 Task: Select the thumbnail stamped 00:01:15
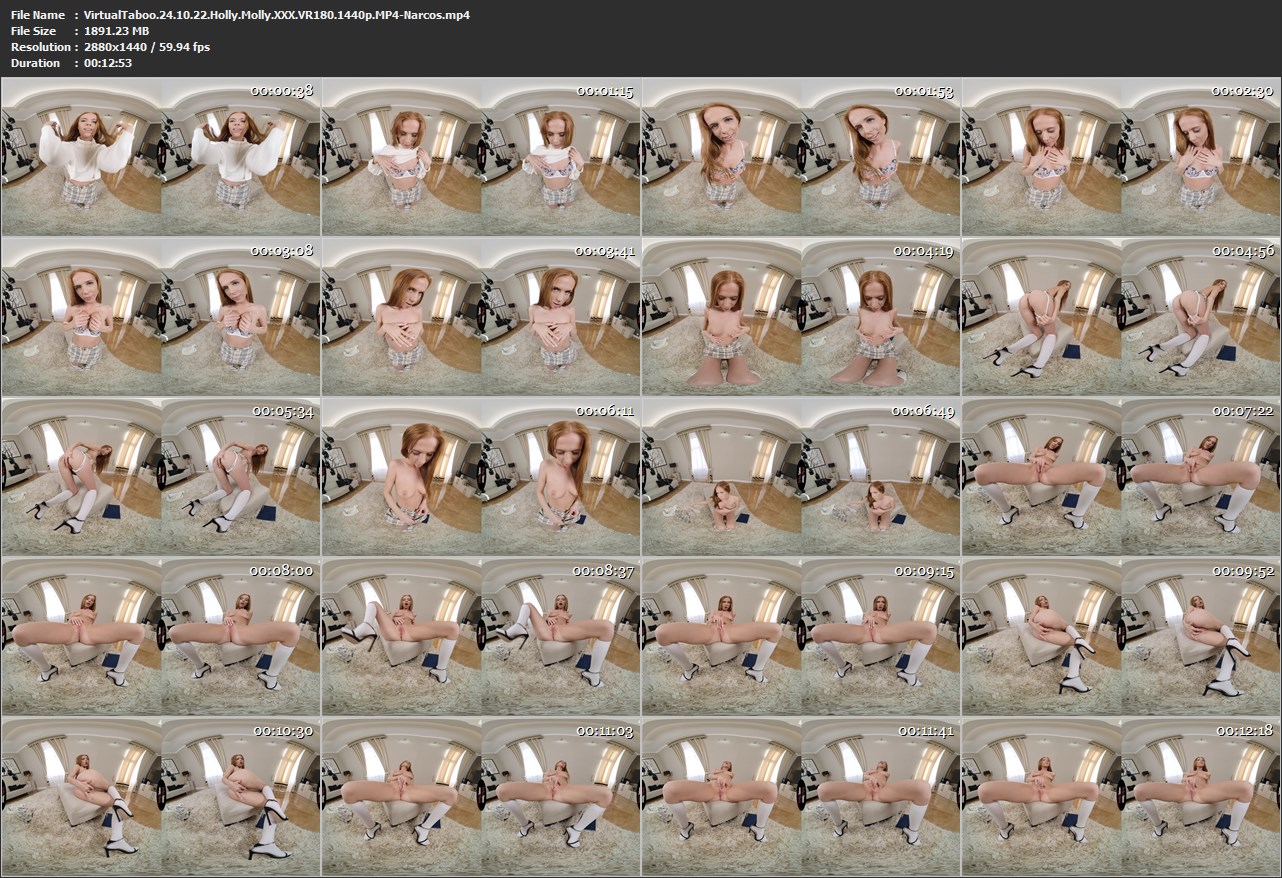click(481, 157)
